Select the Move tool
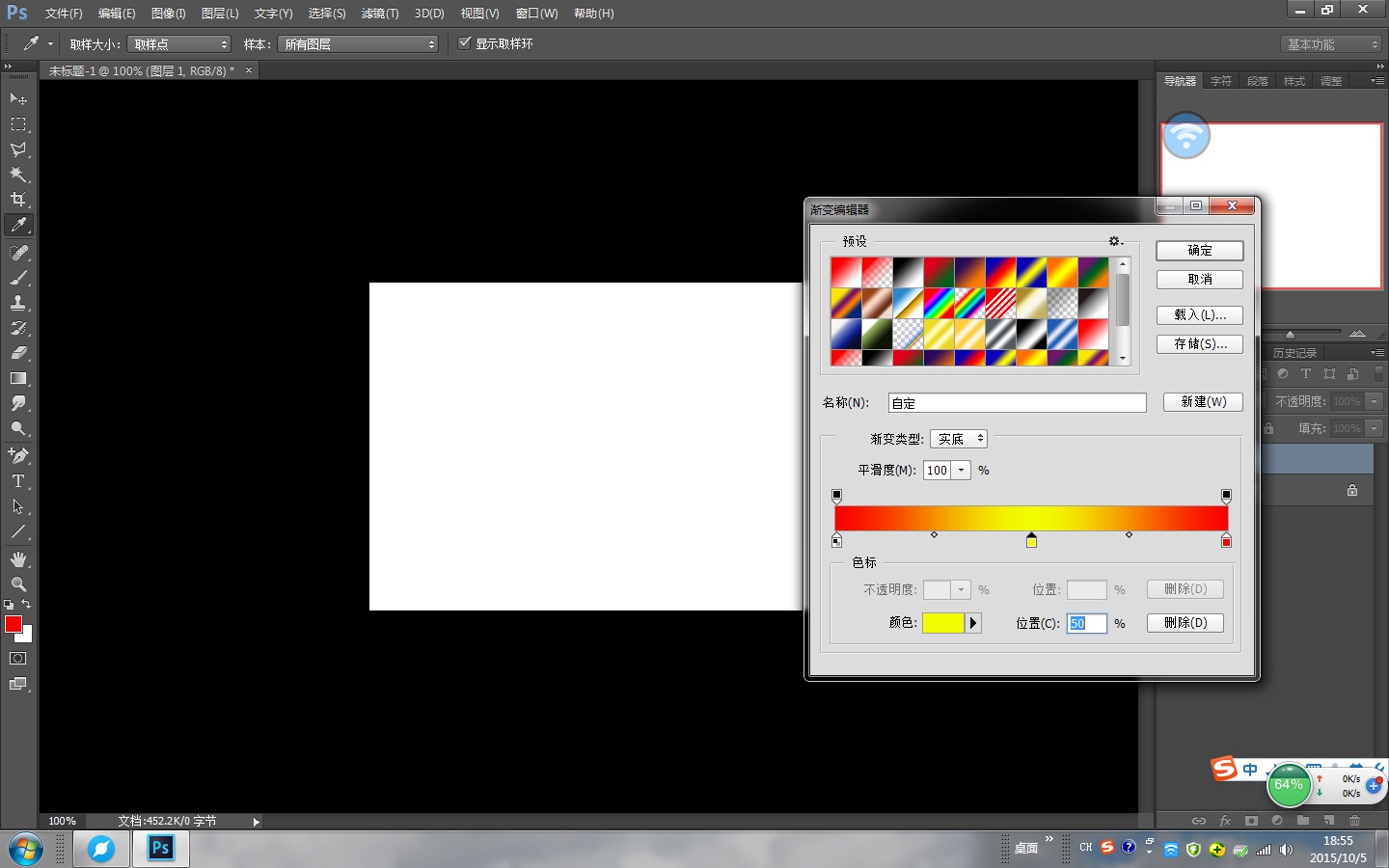 [18, 98]
